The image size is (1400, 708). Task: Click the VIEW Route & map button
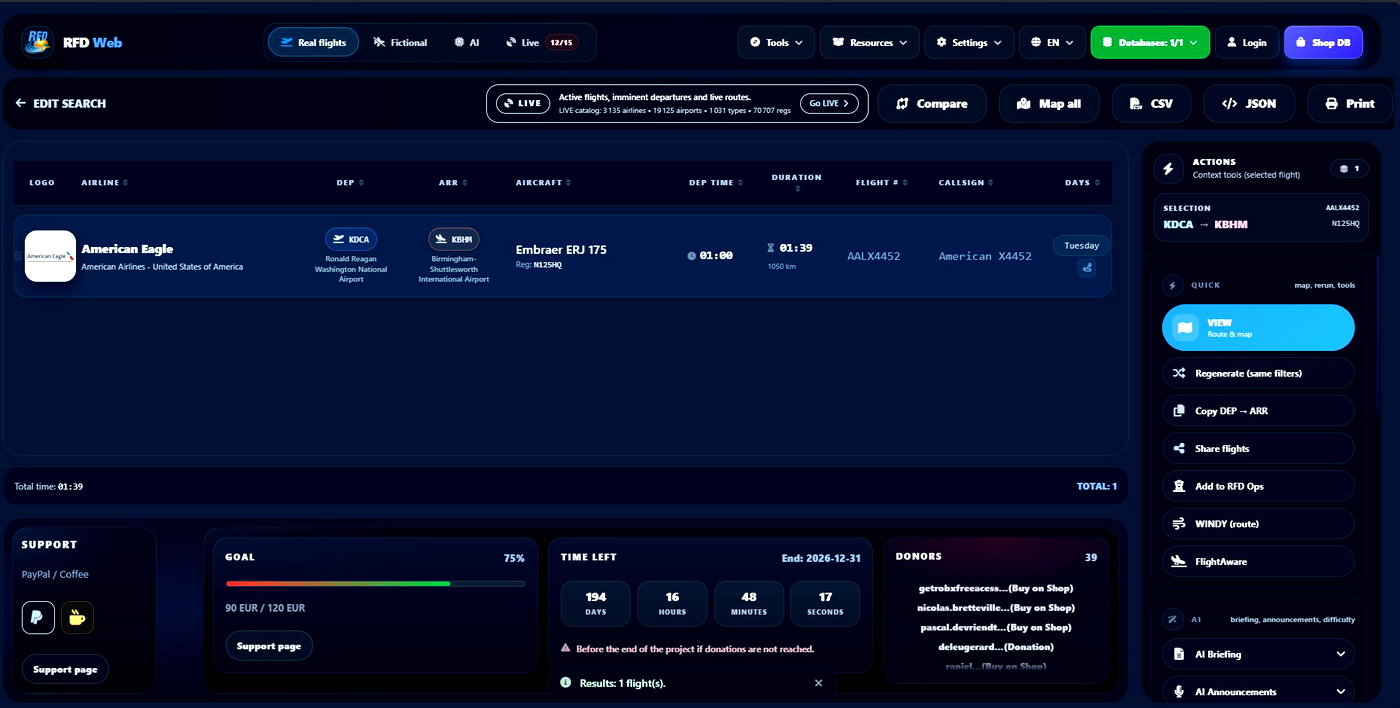tap(1258, 328)
